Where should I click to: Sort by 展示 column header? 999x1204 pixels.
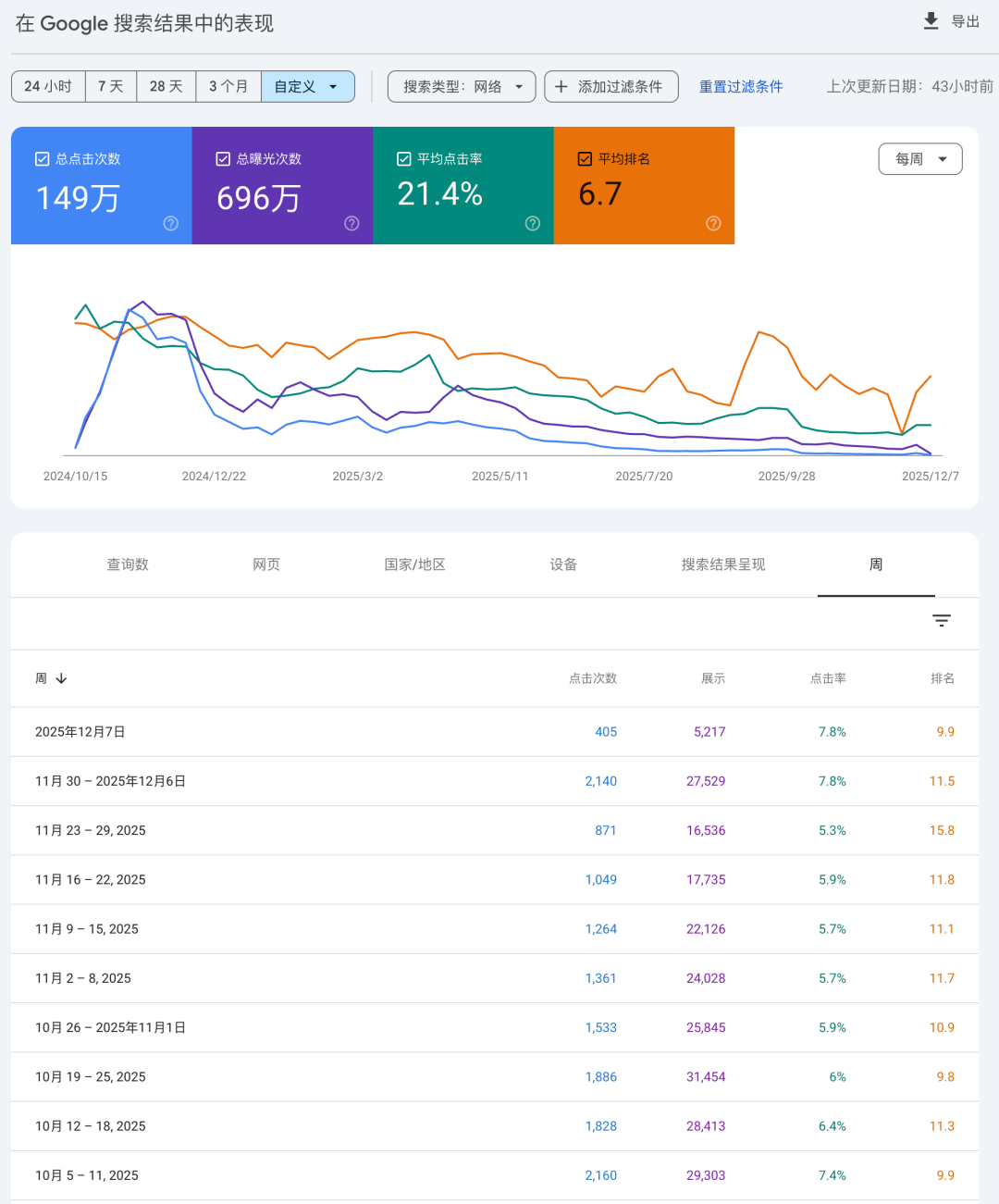(x=713, y=678)
